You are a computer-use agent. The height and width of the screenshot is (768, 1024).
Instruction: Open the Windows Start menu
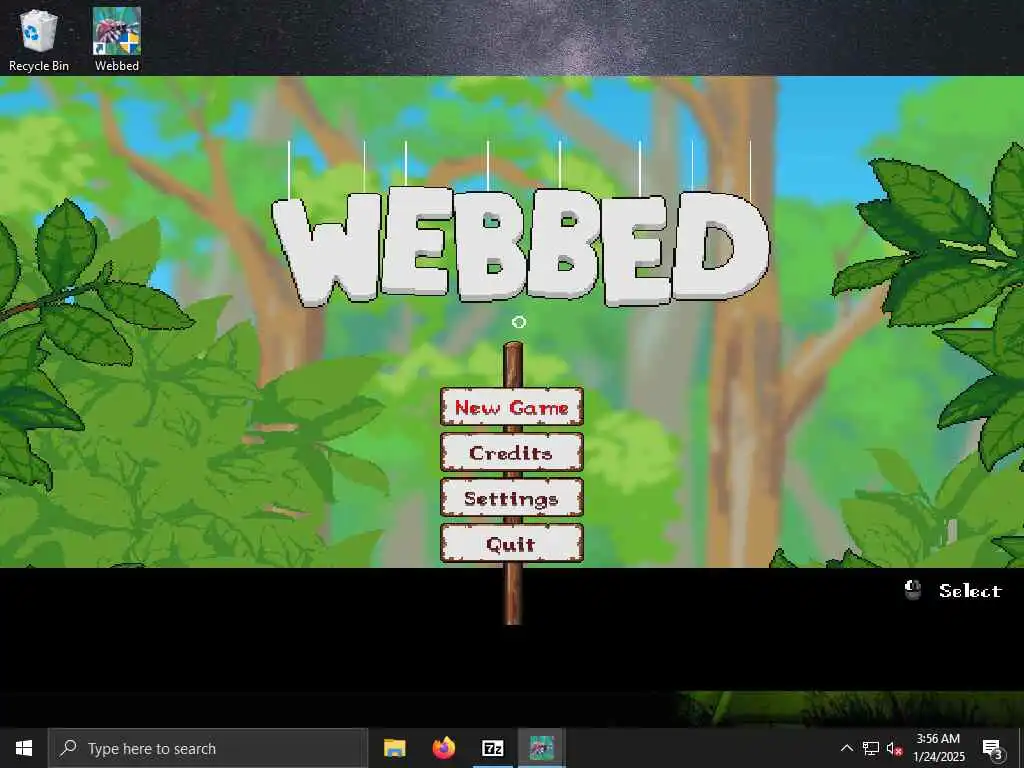(24, 748)
